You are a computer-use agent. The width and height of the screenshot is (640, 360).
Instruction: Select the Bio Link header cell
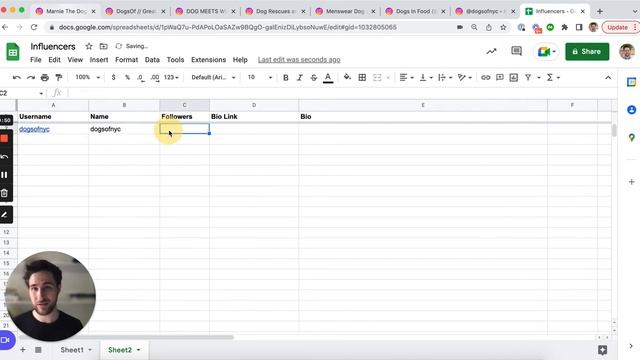point(254,116)
